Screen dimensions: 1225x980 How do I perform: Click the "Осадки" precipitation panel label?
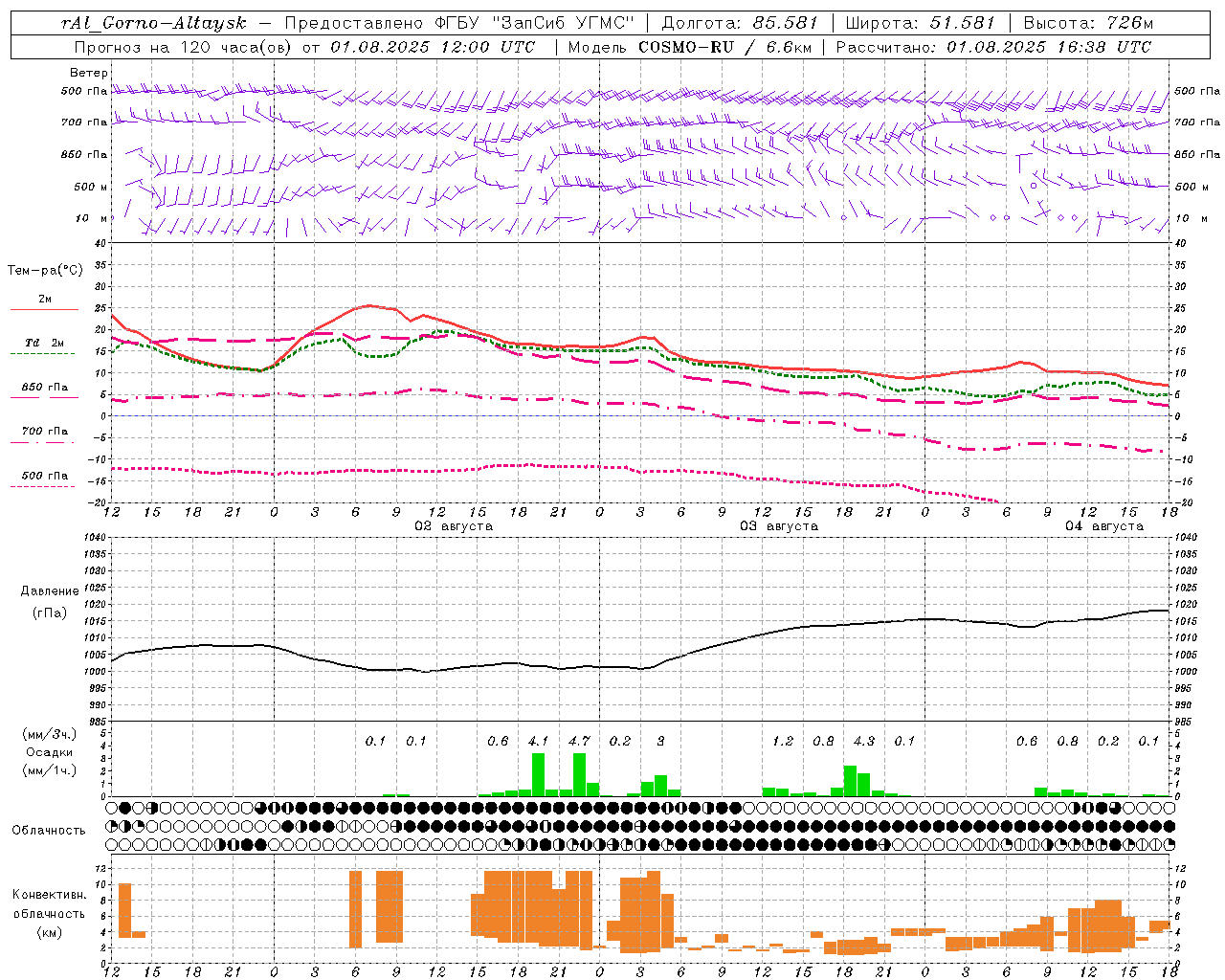click(49, 752)
